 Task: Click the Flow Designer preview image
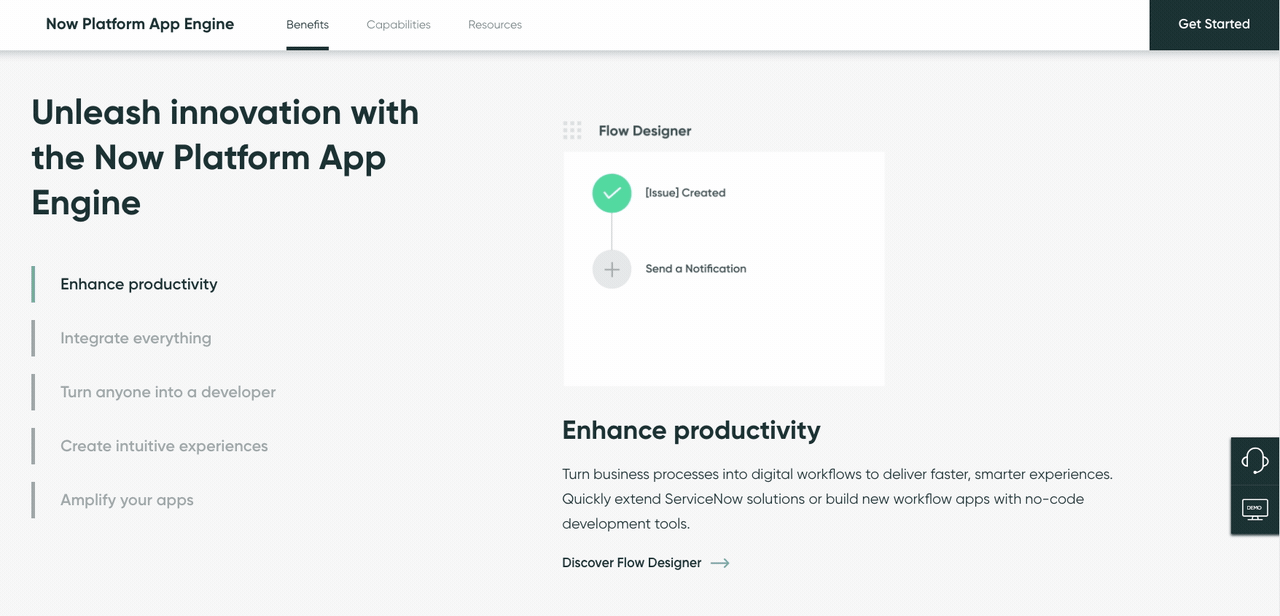point(724,268)
